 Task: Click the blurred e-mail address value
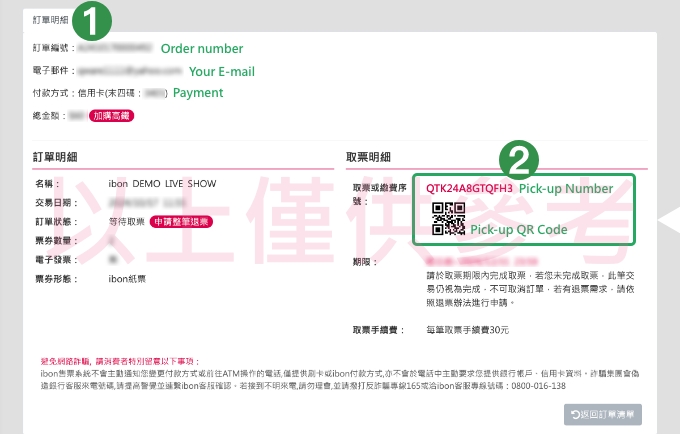click(130, 70)
